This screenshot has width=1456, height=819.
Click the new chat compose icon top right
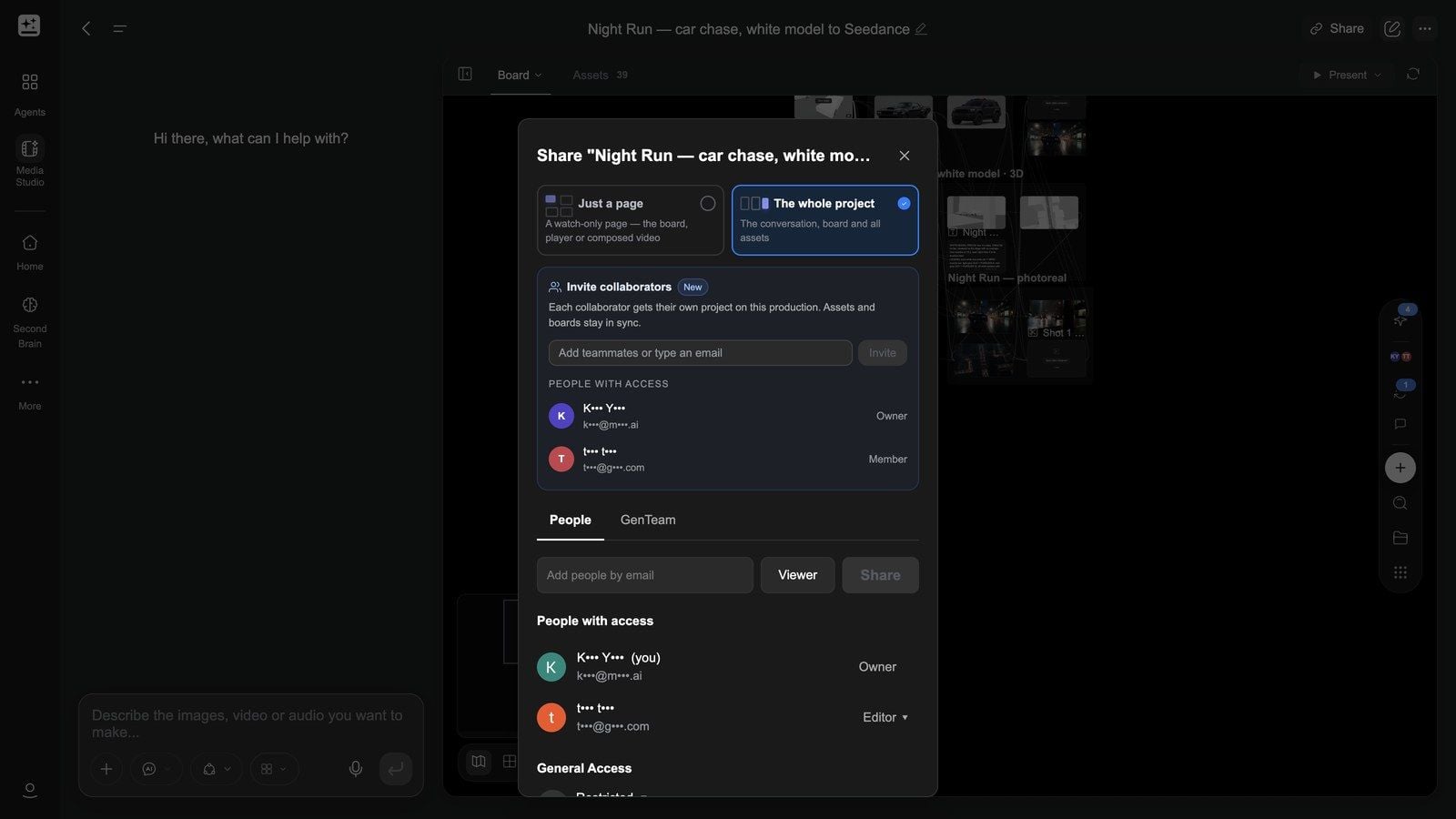(1392, 29)
